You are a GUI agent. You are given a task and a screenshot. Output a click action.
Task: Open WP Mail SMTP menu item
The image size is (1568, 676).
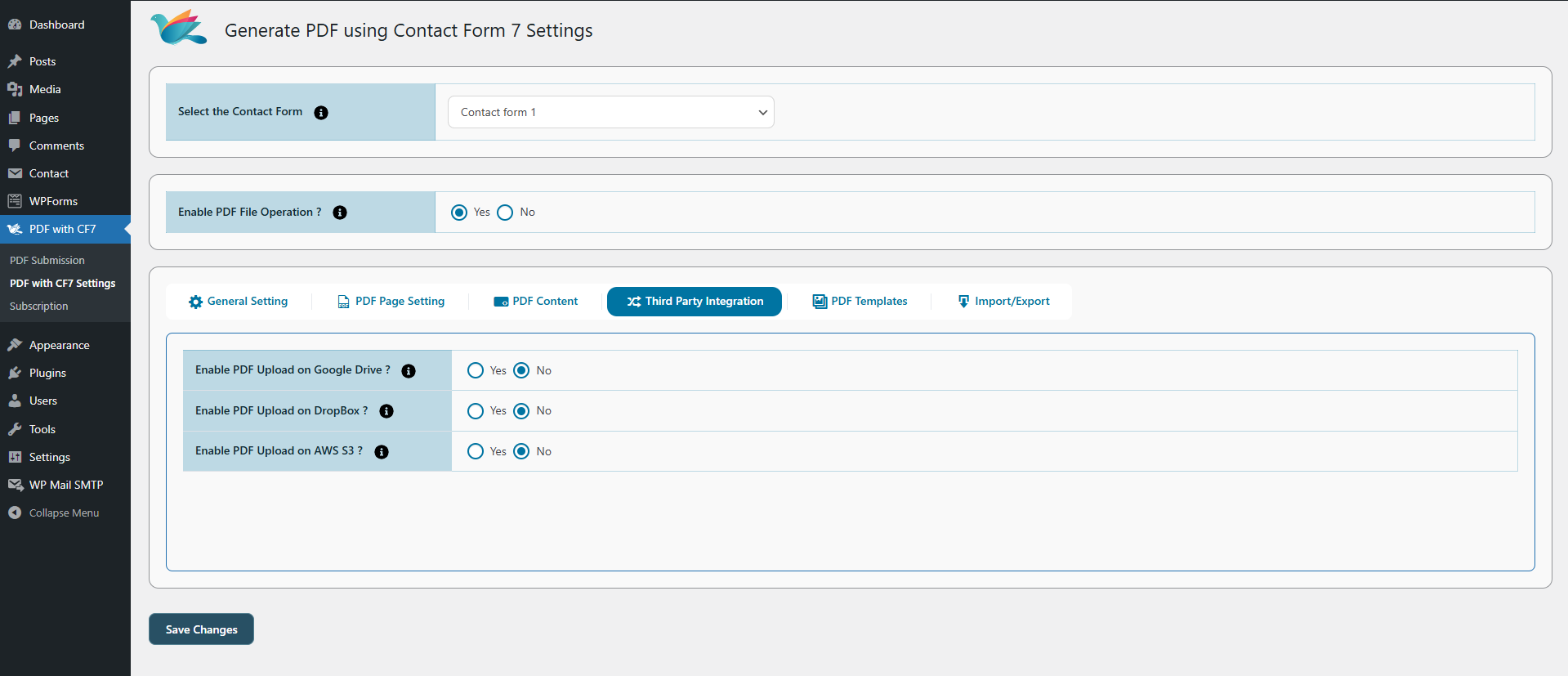[x=65, y=485]
